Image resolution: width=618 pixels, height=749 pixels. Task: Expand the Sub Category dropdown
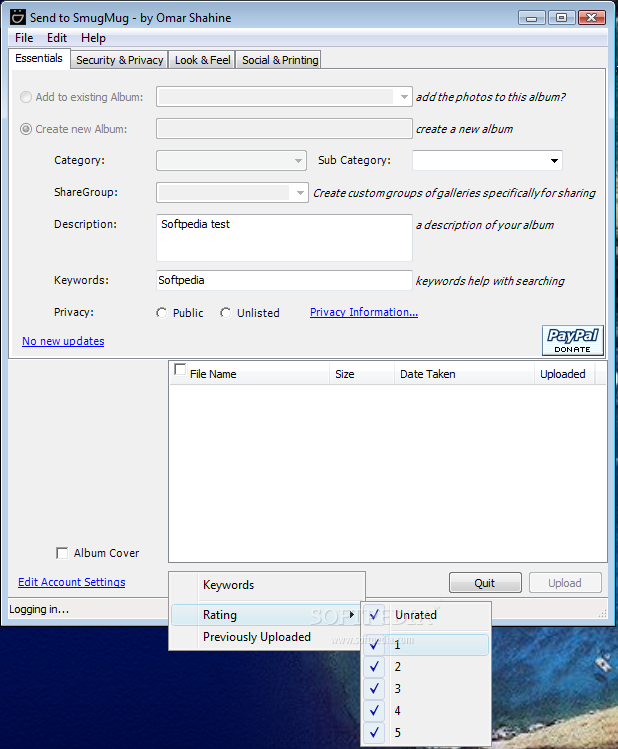pyautogui.click(x=554, y=160)
